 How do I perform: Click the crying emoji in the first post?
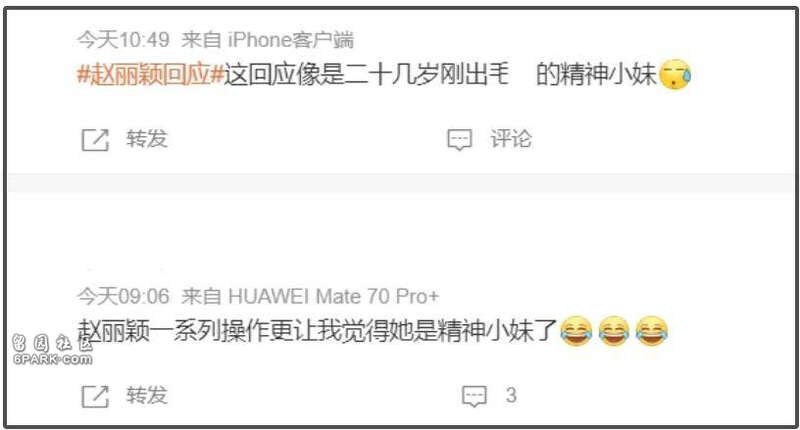[675, 74]
